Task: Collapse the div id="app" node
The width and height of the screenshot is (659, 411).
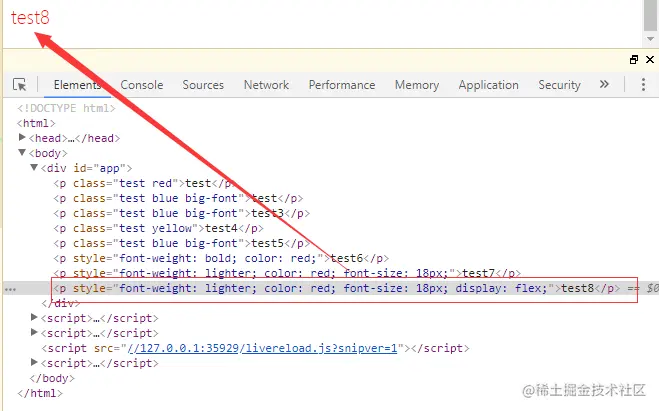Action: pyautogui.click(x=35, y=168)
